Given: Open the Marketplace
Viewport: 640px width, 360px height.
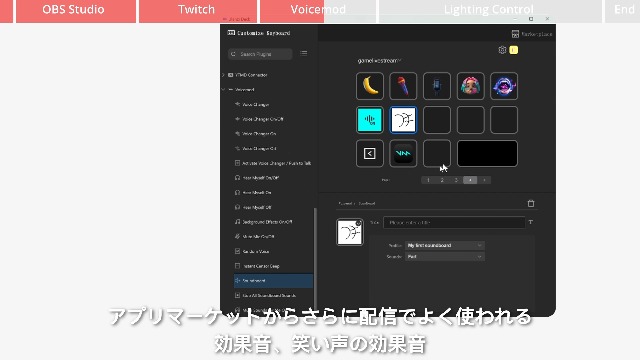Looking at the screenshot, I should 531,34.
